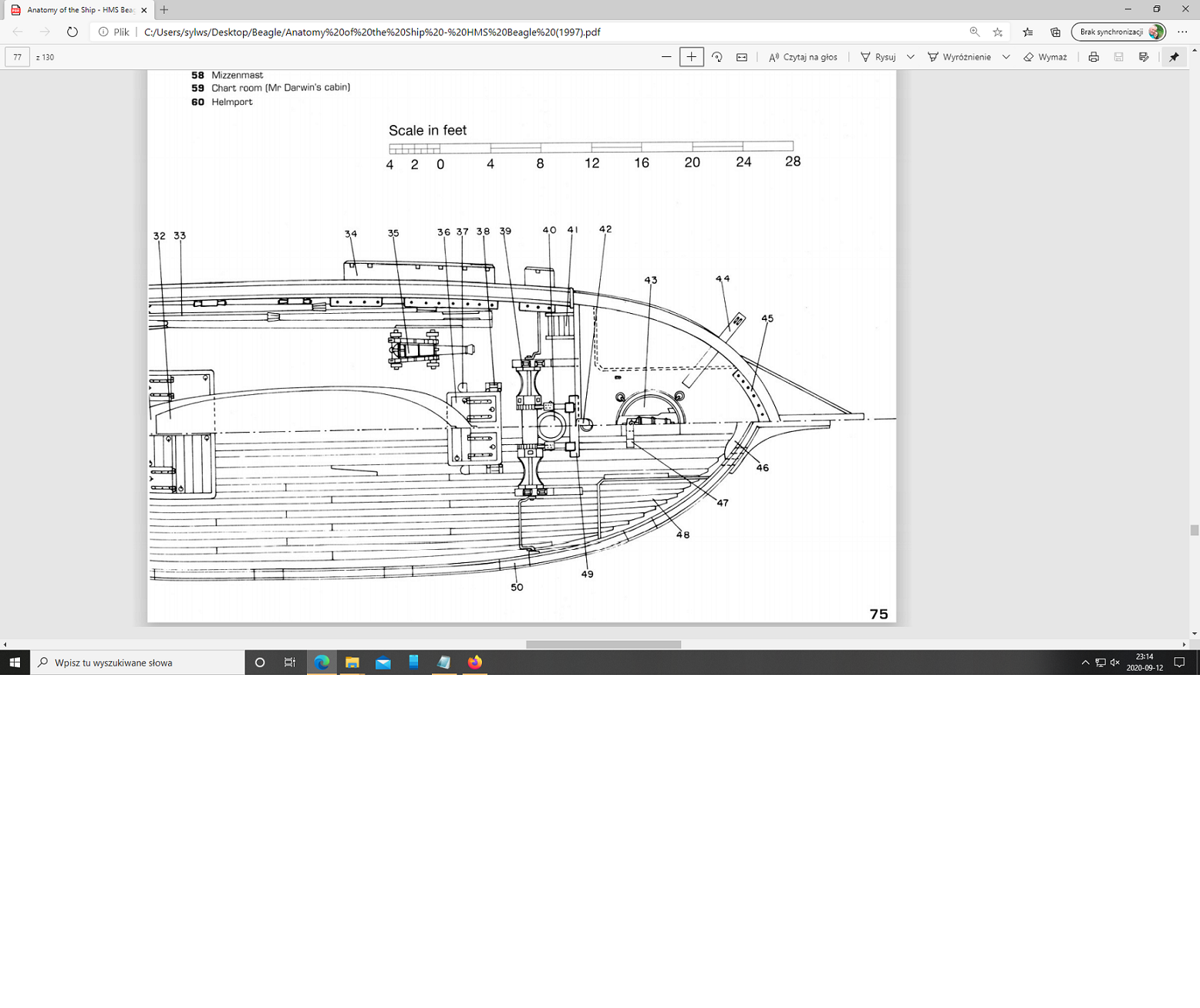This screenshot has width=1200, height=1008.
Task: Print the PDF document
Action: click(1094, 57)
